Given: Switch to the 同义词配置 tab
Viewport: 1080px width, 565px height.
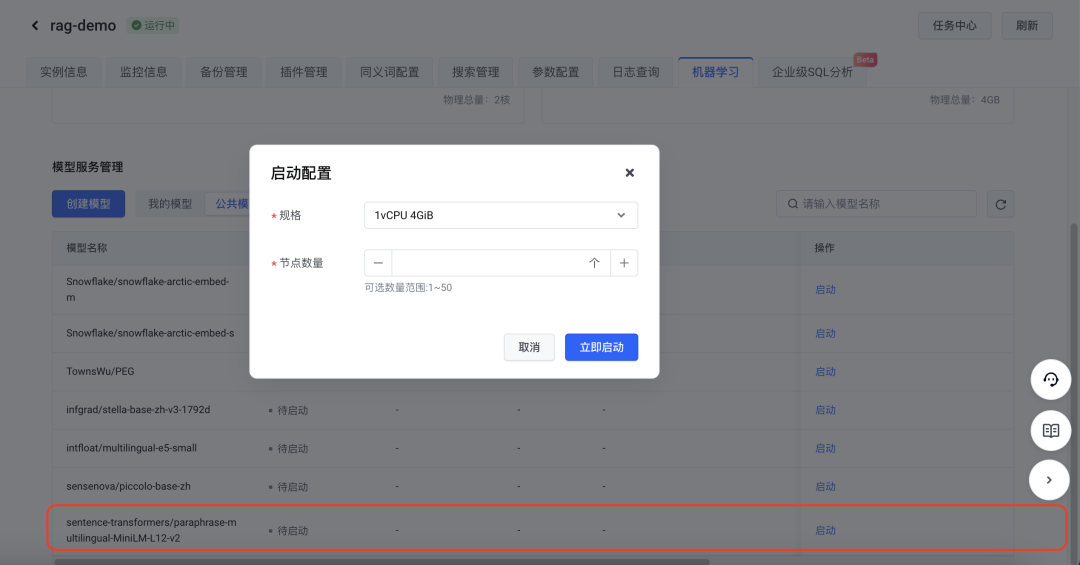Looking at the screenshot, I should coord(389,72).
